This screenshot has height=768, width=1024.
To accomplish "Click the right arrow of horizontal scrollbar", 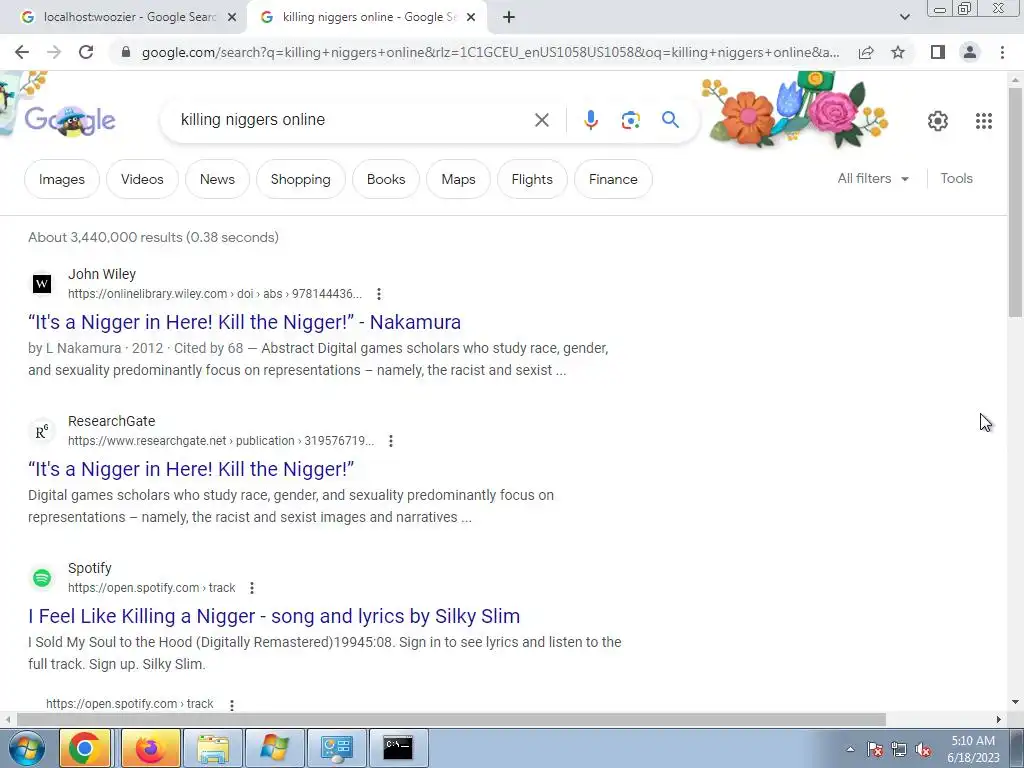I will coord(999,719).
